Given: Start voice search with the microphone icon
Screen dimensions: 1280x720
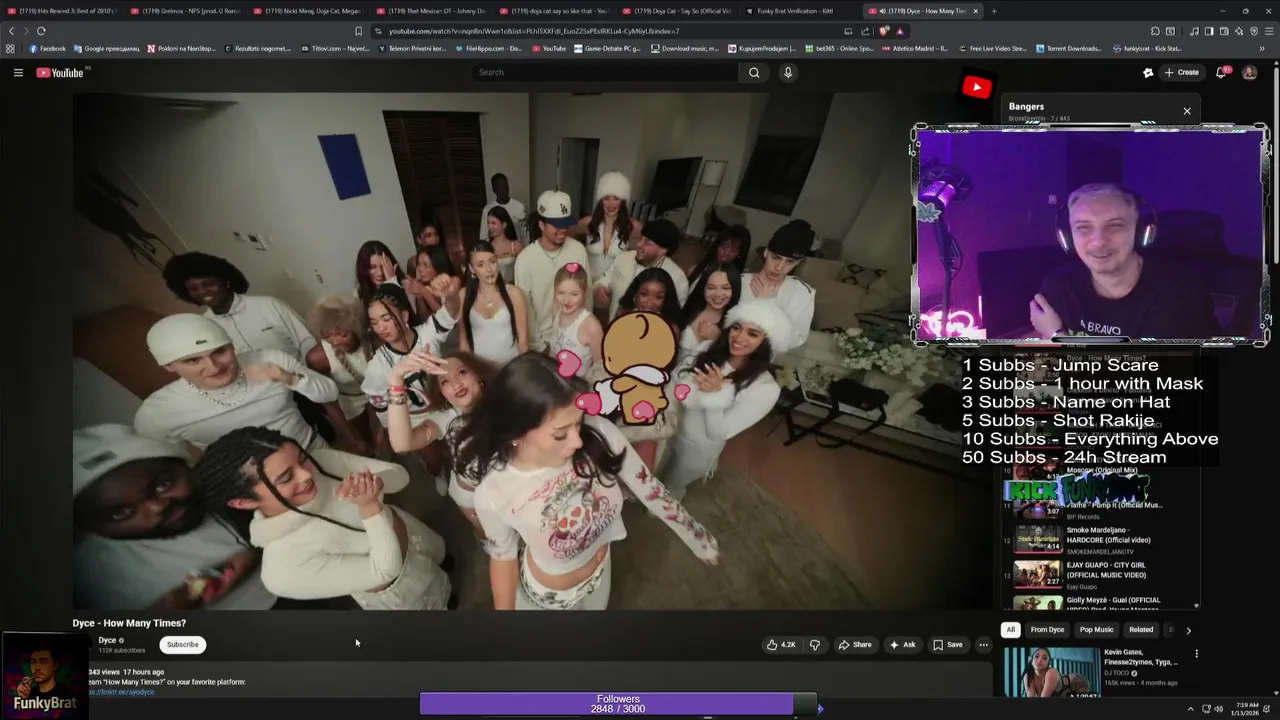Looking at the screenshot, I should [788, 72].
